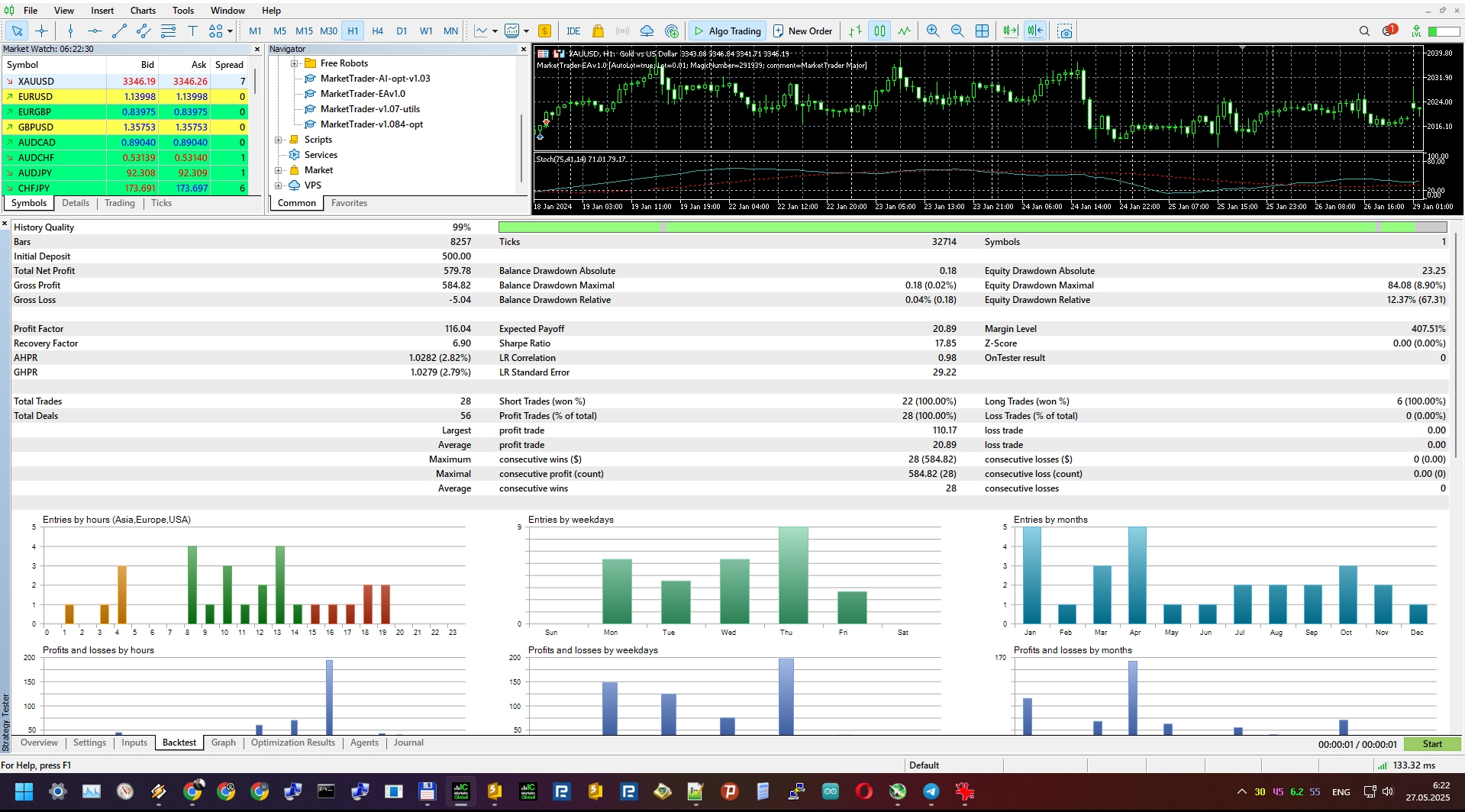
Task: Switch chart to candlestick view
Action: pyautogui.click(x=879, y=31)
